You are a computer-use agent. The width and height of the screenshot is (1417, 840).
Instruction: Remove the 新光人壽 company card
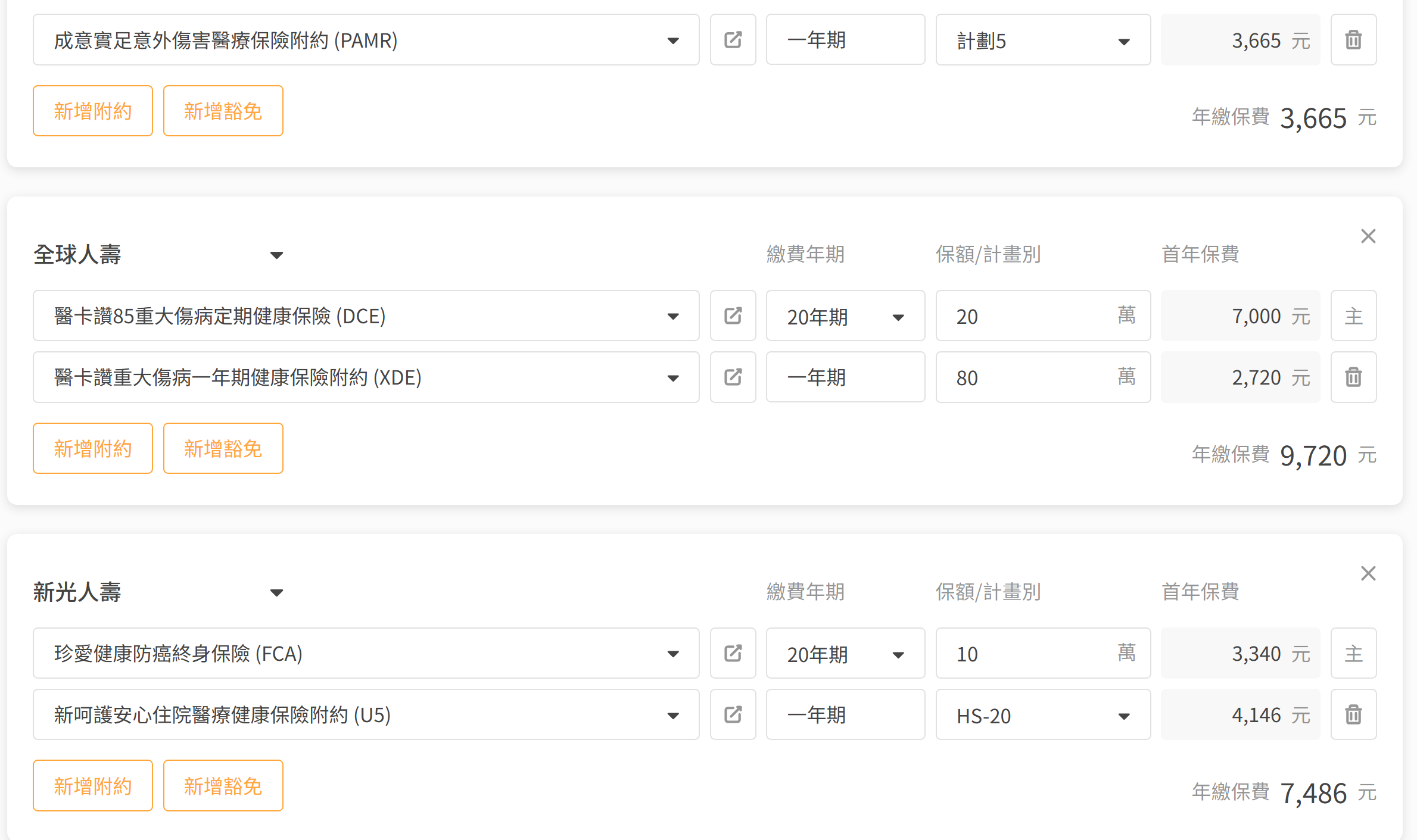coord(1368,573)
